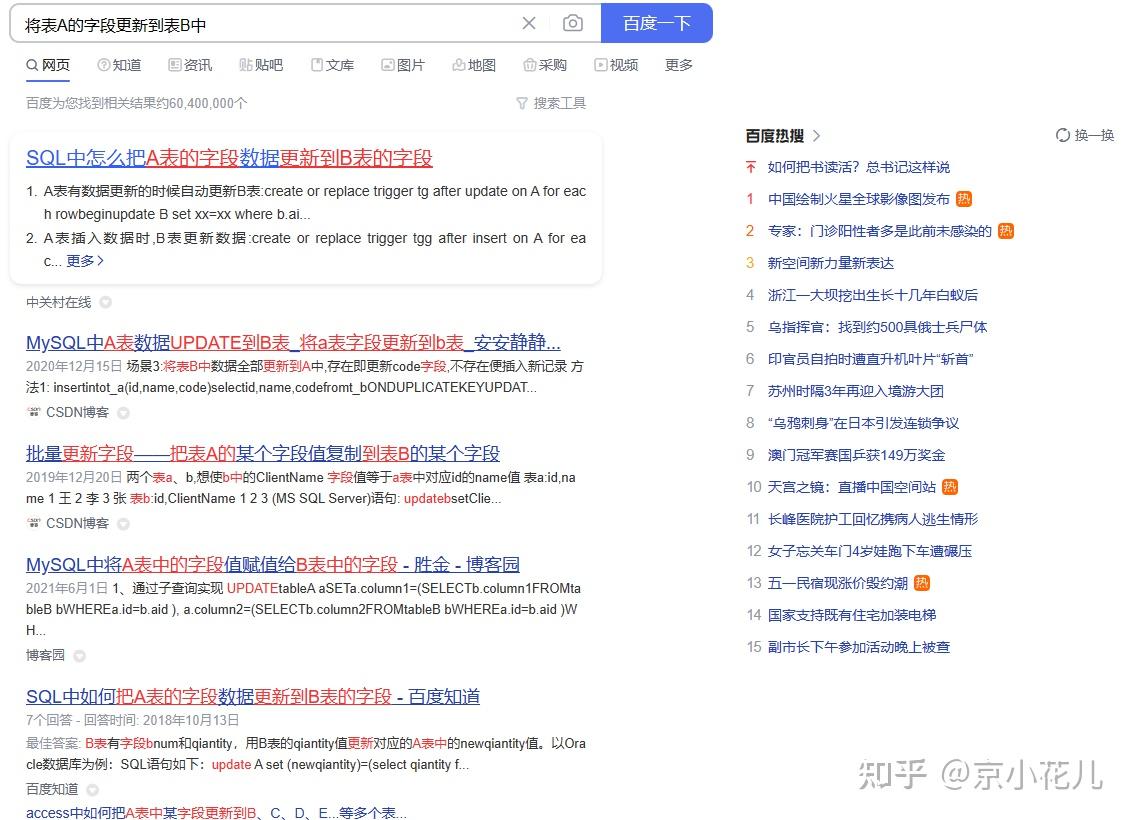This screenshot has height=820, width=1131.
Task: Open hot search 国家支持既有住宅加装电梯
Action: click(852, 614)
